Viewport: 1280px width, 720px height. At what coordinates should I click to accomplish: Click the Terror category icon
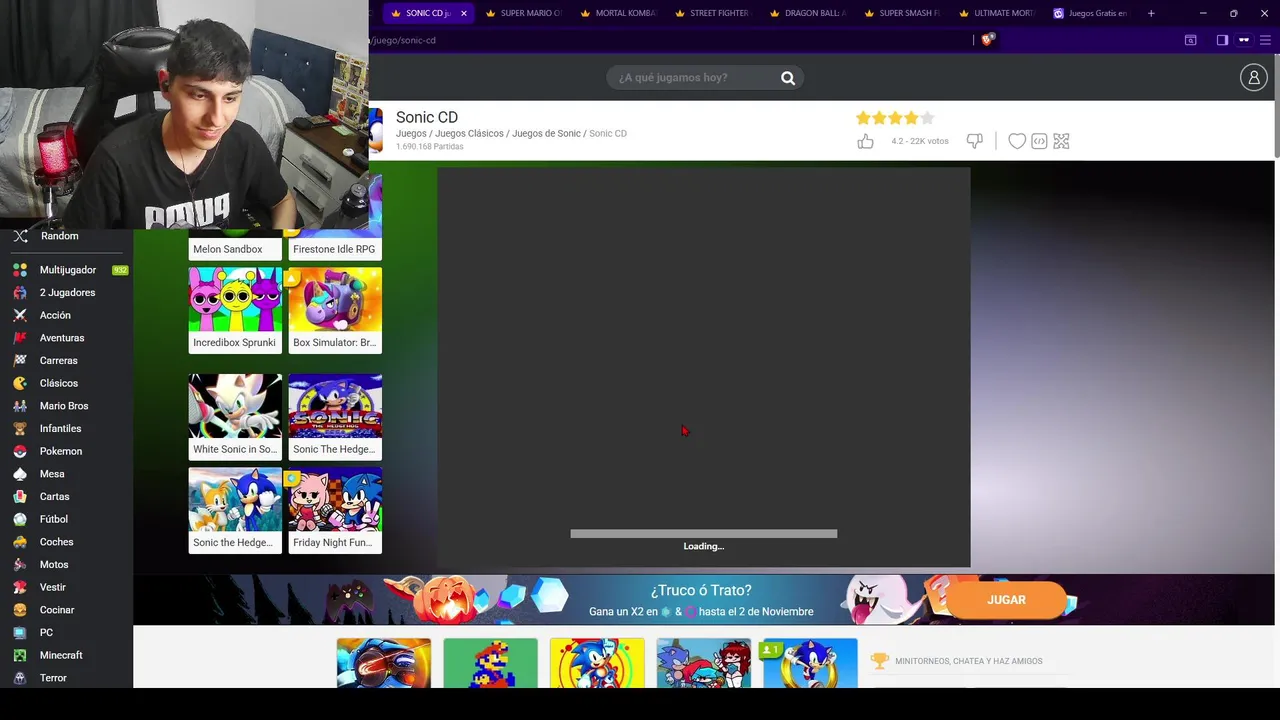point(20,678)
